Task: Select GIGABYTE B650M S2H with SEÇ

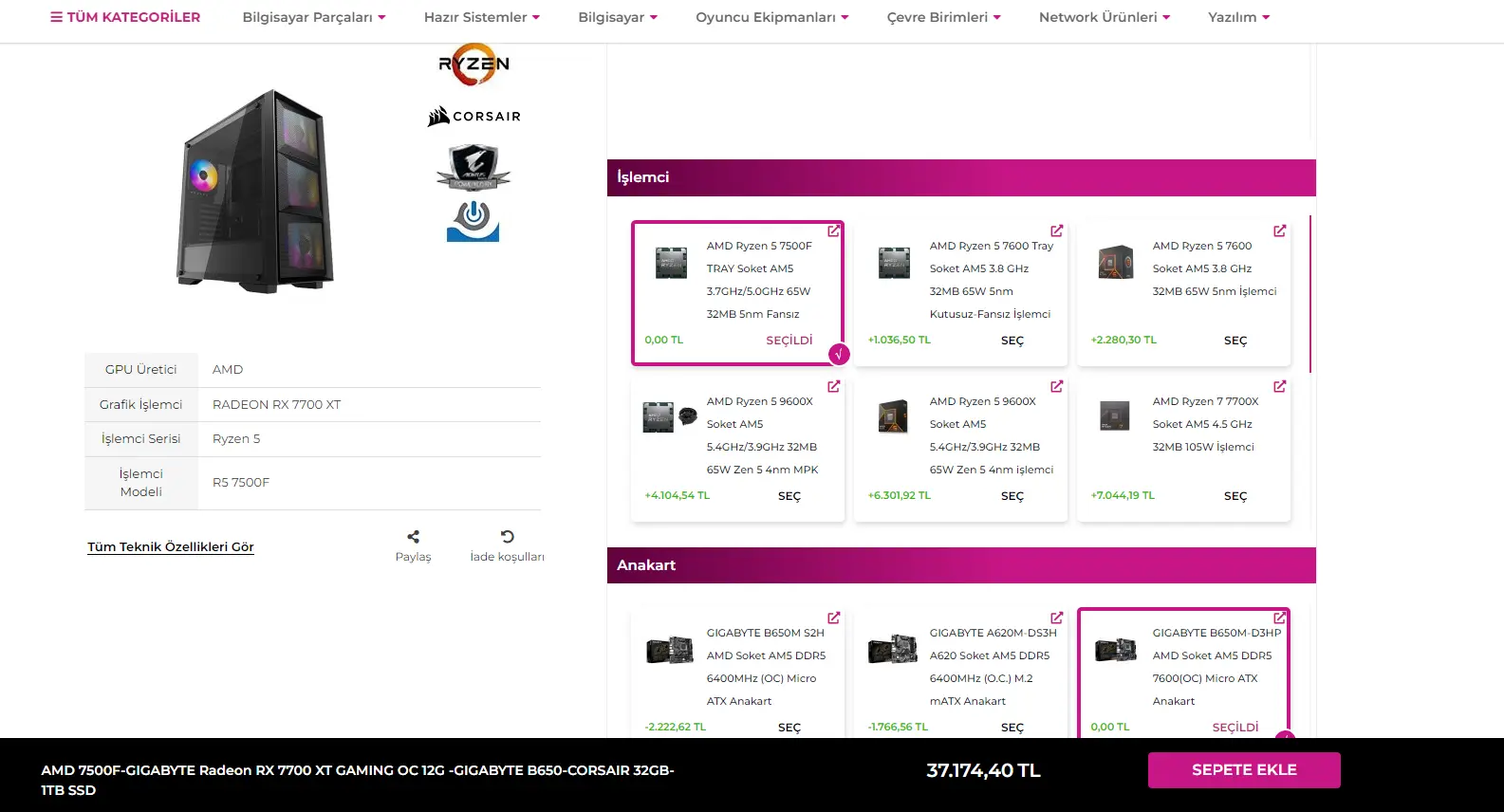Action: (789, 728)
